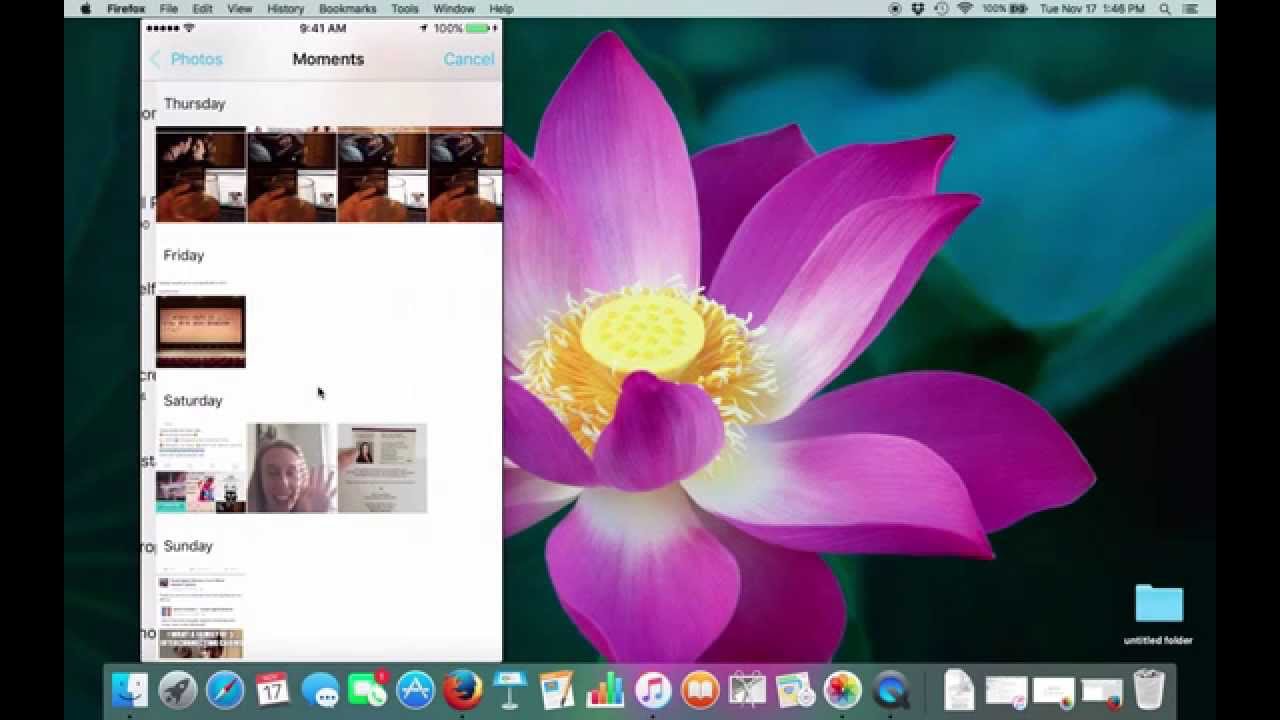Image resolution: width=1280 pixels, height=720 pixels.
Task: Open FaceTime icon with red badge
Action: pyautogui.click(x=367, y=690)
